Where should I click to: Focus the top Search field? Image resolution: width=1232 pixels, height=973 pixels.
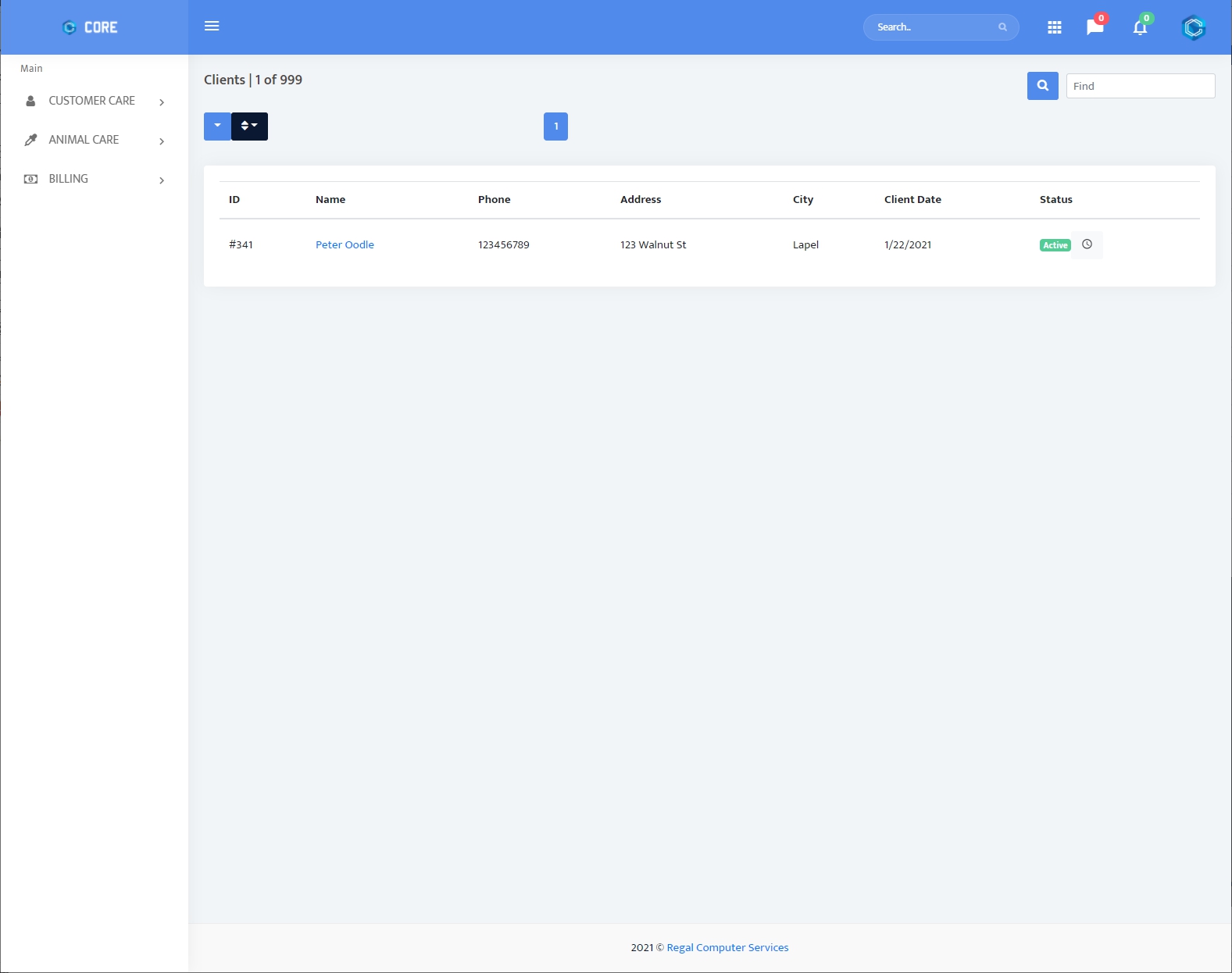941,27
